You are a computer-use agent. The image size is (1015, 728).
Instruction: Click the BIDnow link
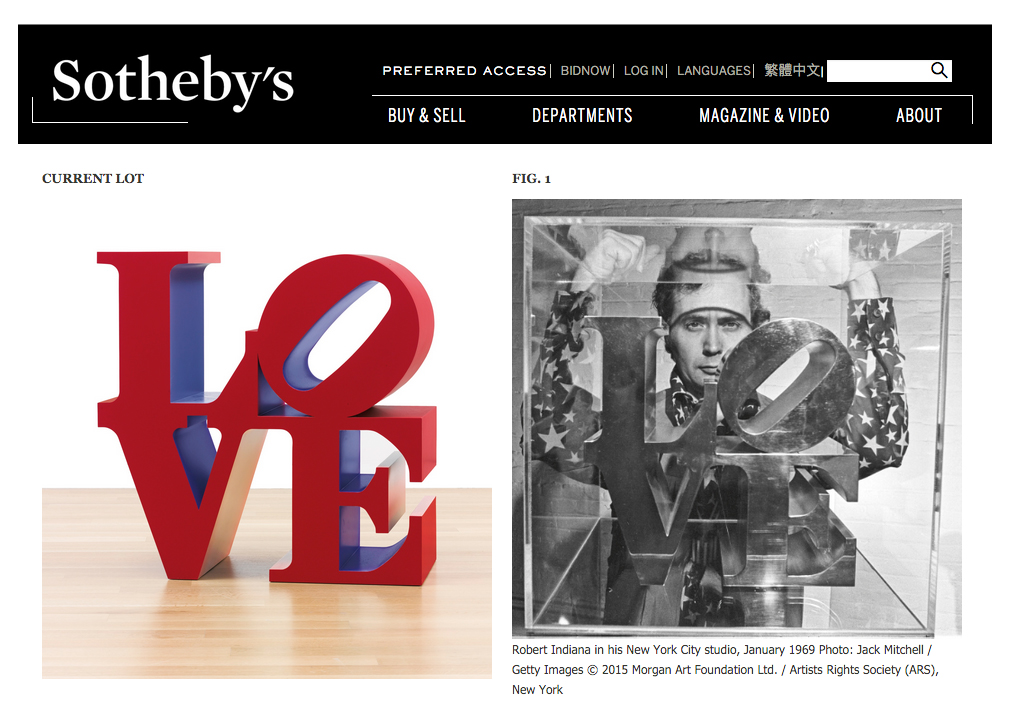[x=585, y=71]
